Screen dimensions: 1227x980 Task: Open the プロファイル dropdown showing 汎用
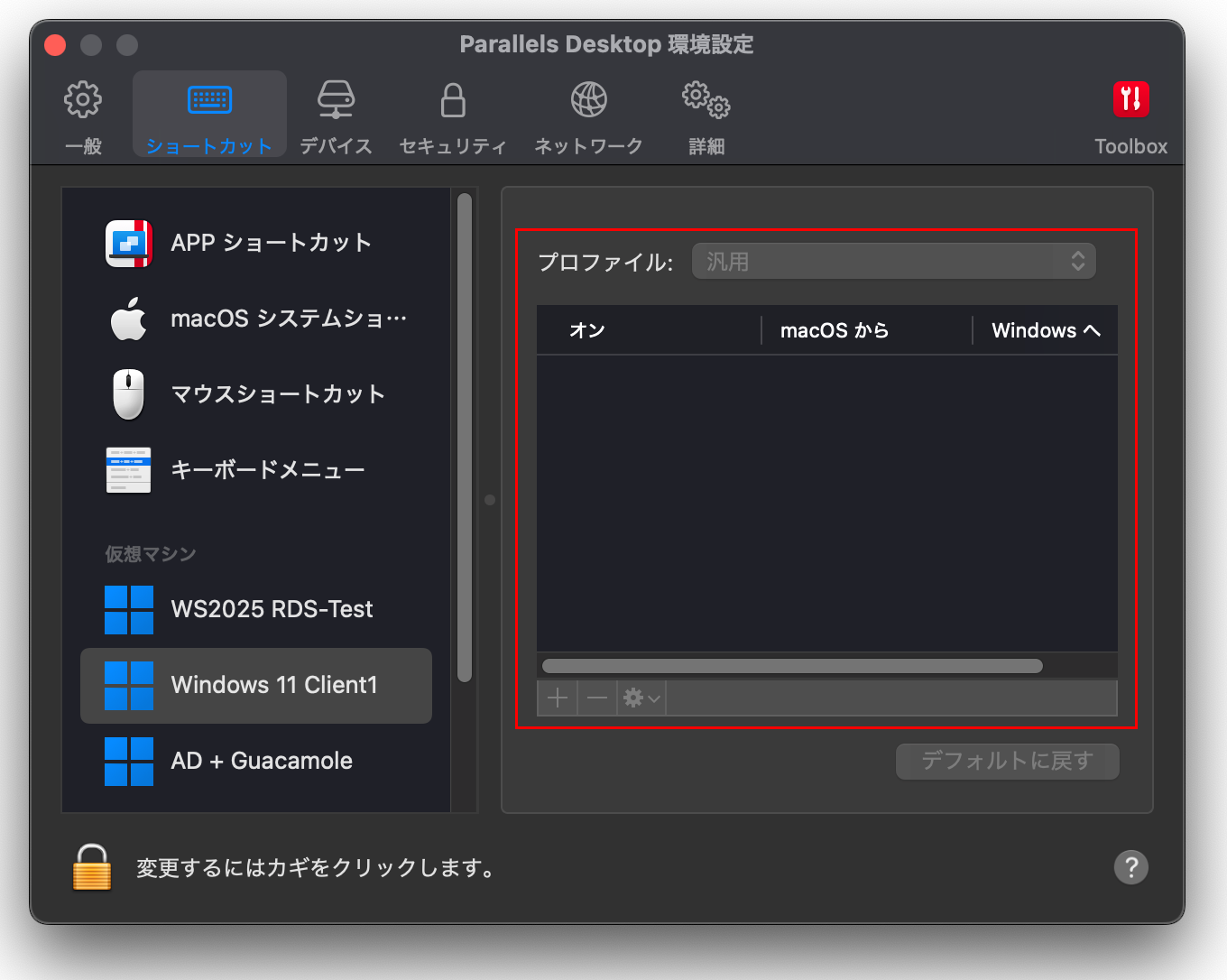894,262
